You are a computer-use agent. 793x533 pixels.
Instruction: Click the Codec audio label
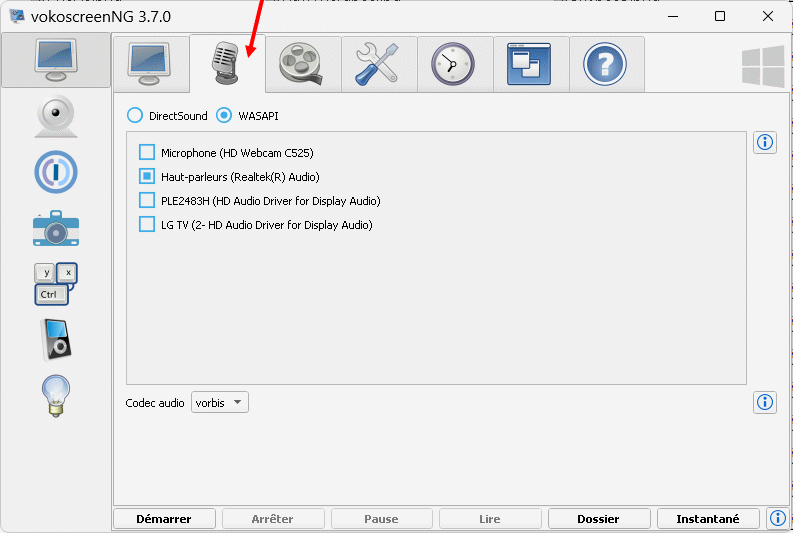click(x=155, y=403)
